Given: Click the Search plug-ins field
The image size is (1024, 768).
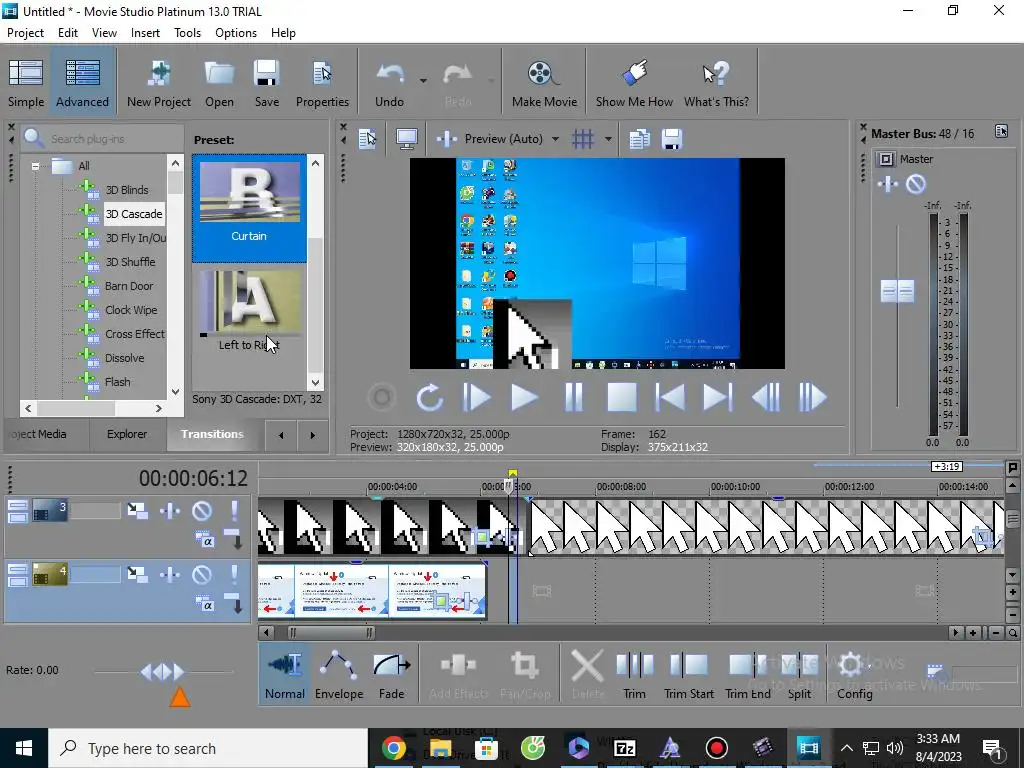Looking at the screenshot, I should 102,138.
